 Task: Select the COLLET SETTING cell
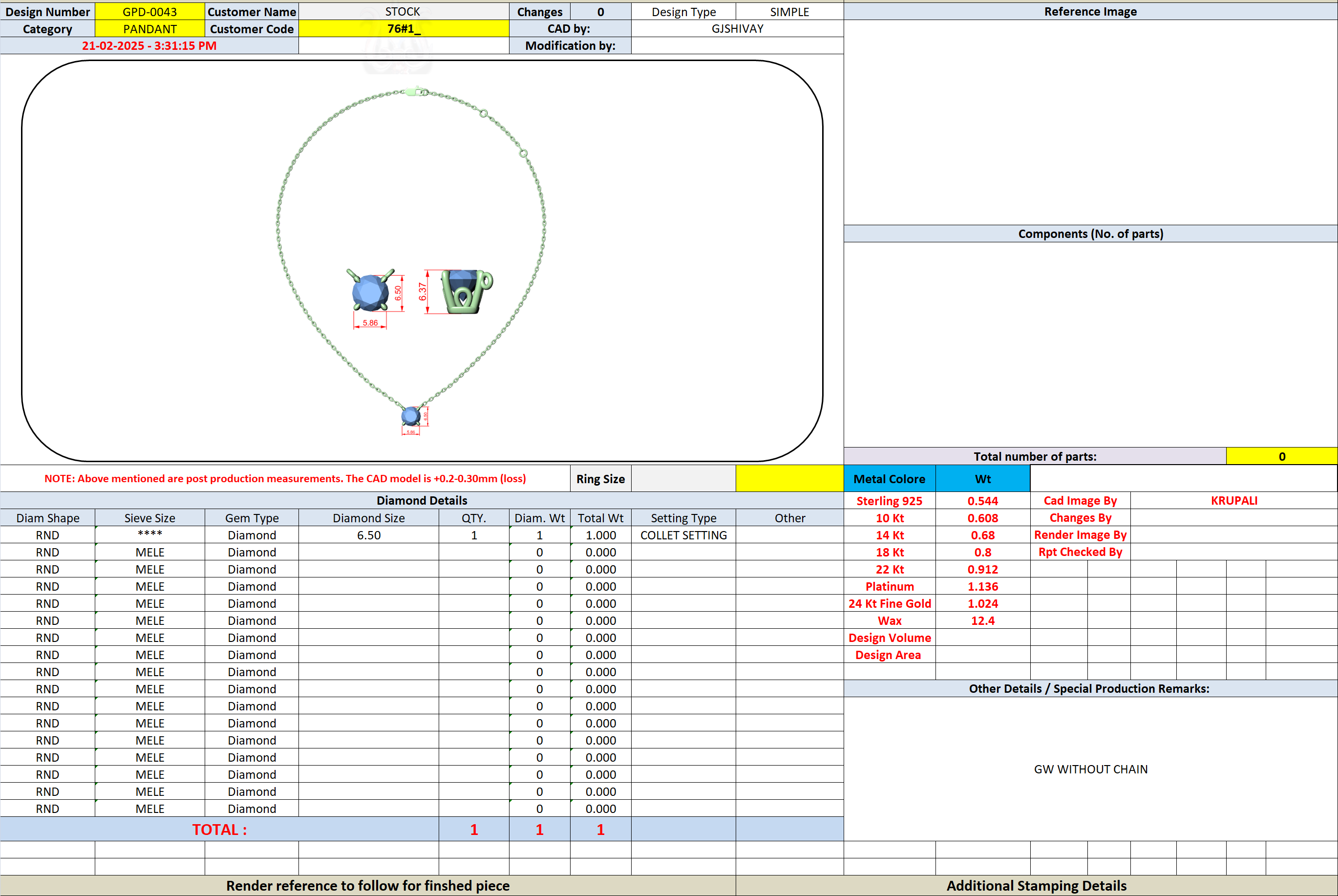point(684,535)
